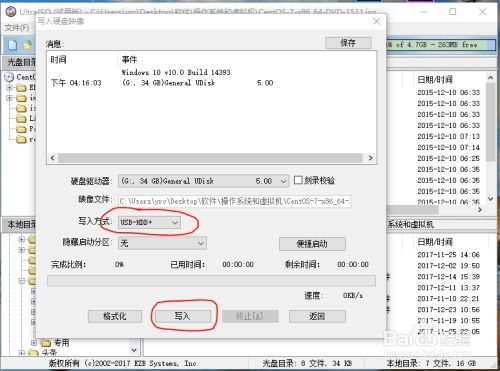Image resolution: width=500 pixels, height=371 pixels.
Task: Click the 格式化 button
Action: coord(115,316)
